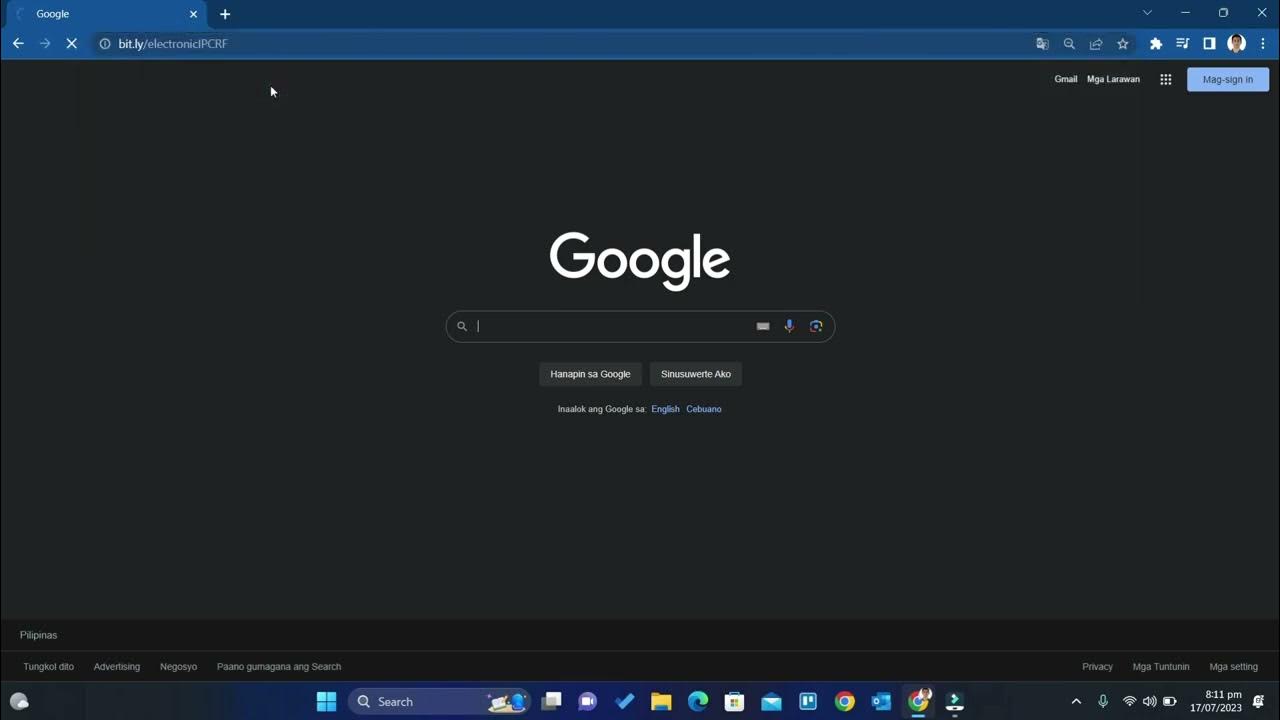Open Advertising footer link

[x=117, y=667]
